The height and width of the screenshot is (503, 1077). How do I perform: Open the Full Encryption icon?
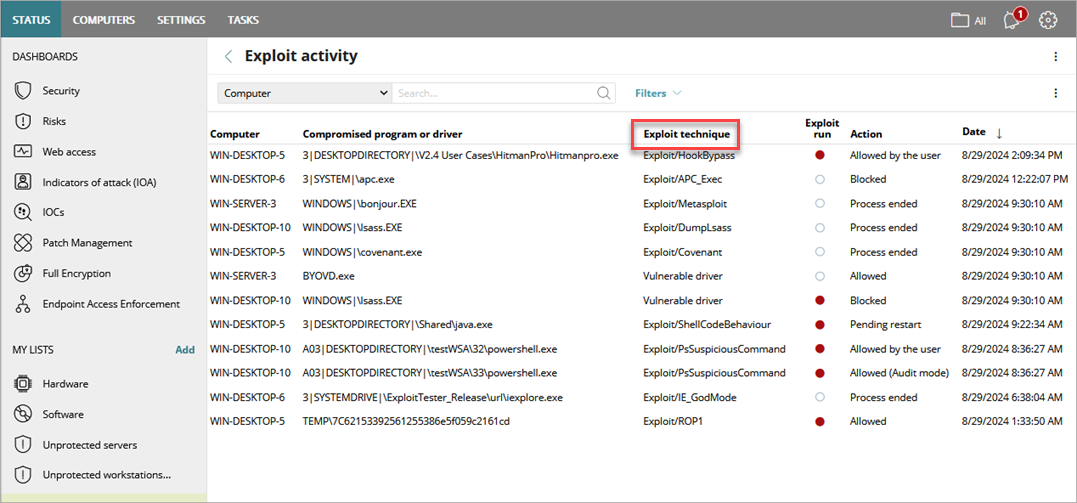[23, 273]
